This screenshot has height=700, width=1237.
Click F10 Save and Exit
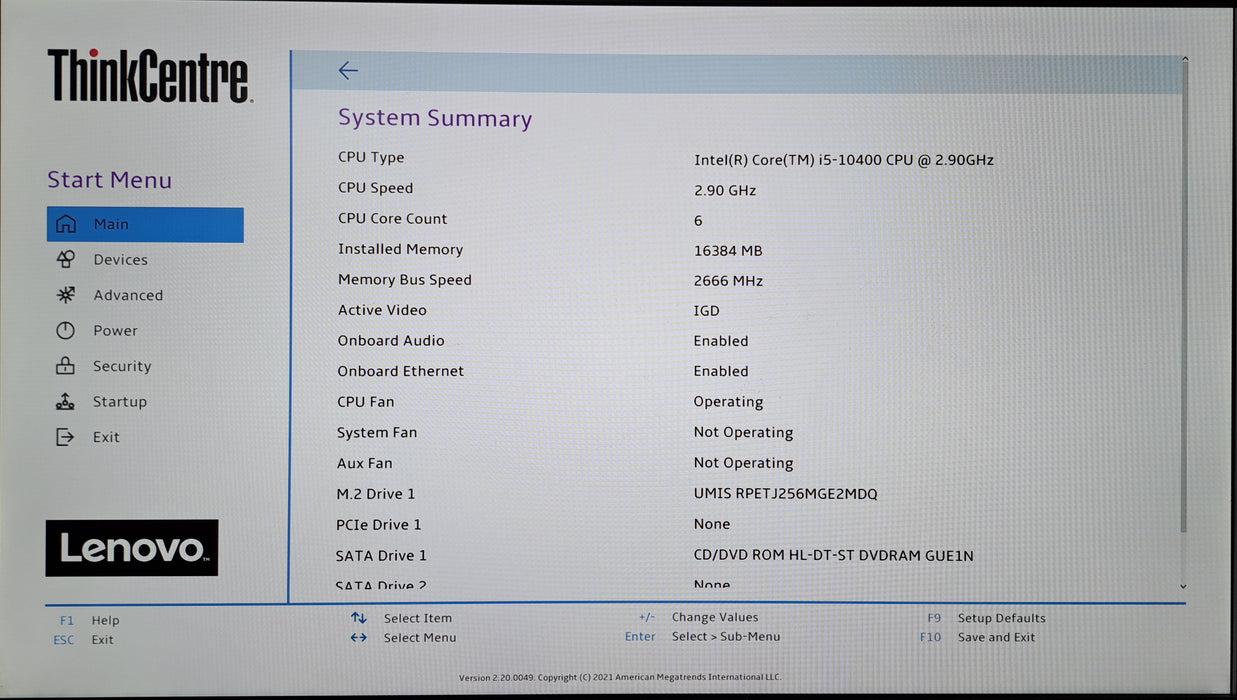coord(978,637)
